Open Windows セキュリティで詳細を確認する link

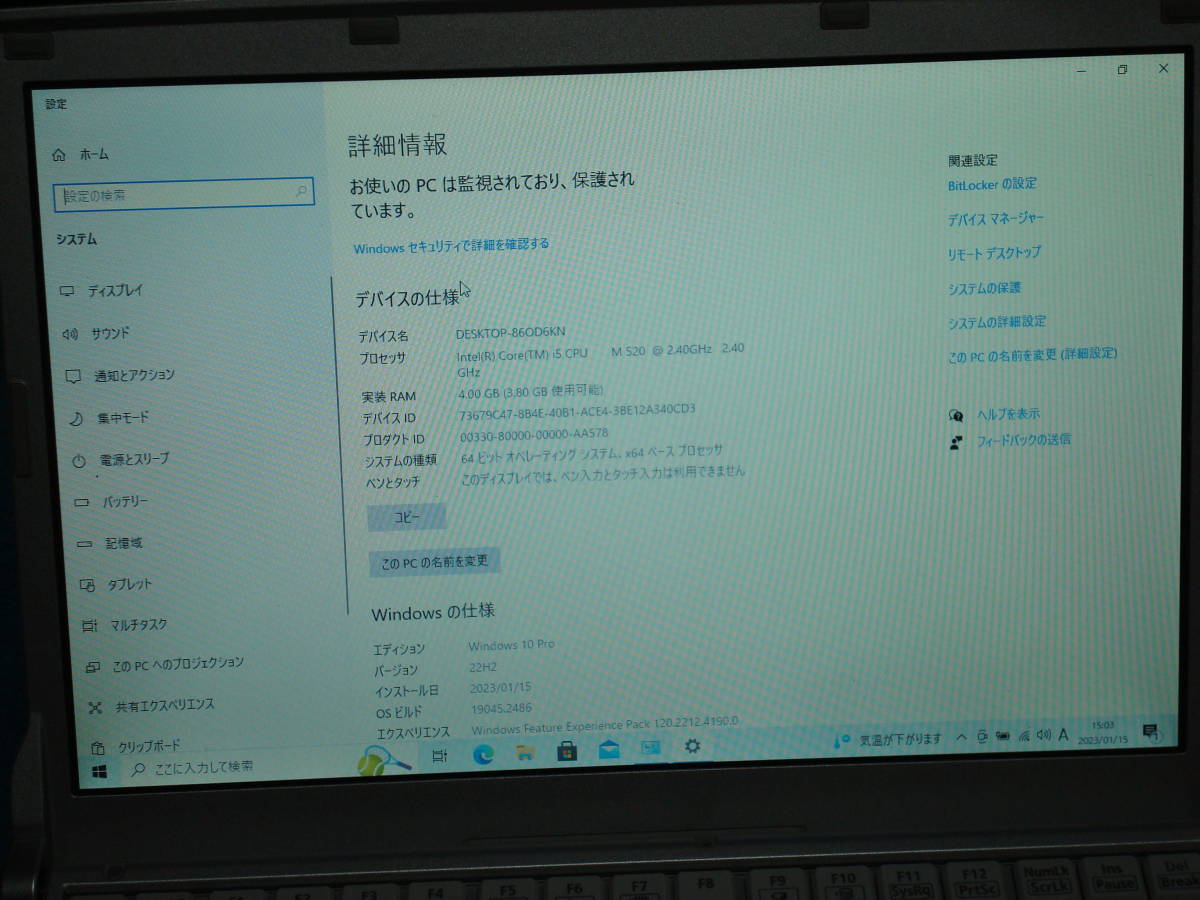[x=451, y=245]
